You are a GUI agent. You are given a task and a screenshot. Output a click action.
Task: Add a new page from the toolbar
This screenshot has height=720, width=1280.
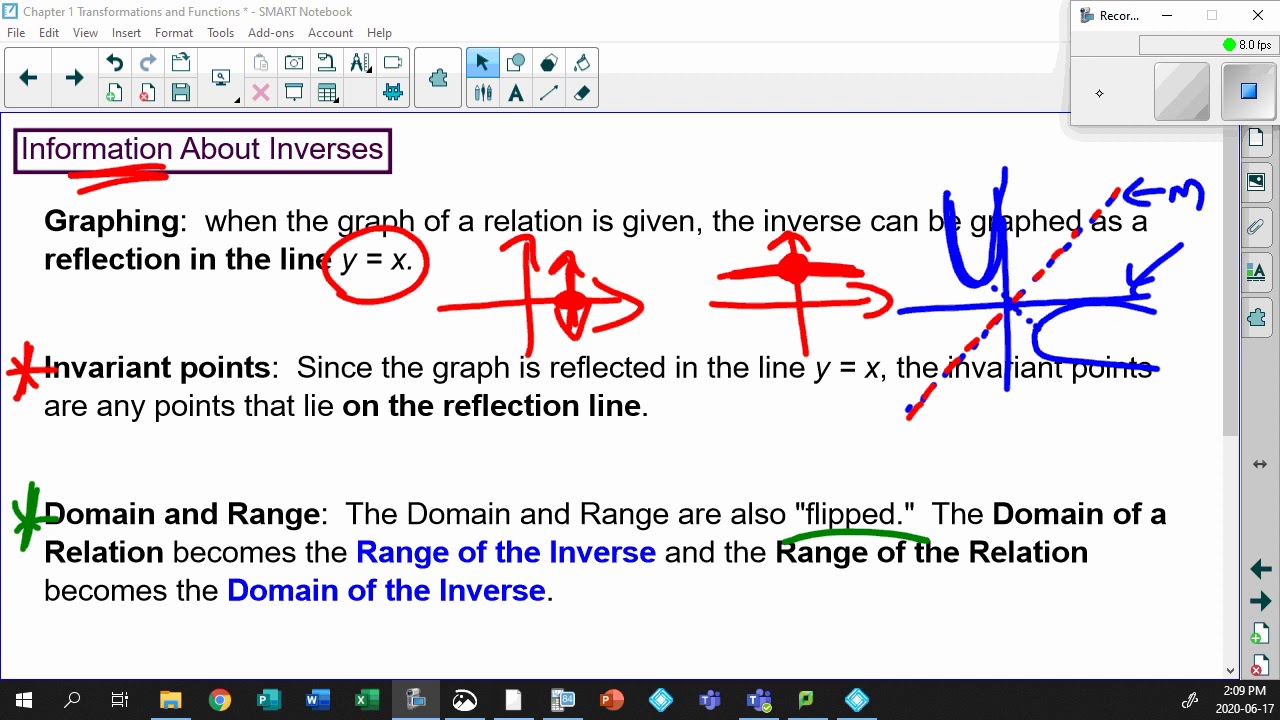(114, 93)
